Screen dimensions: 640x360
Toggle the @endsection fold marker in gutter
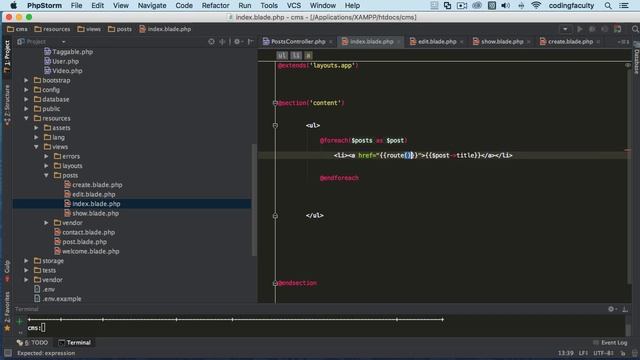click(x=275, y=283)
